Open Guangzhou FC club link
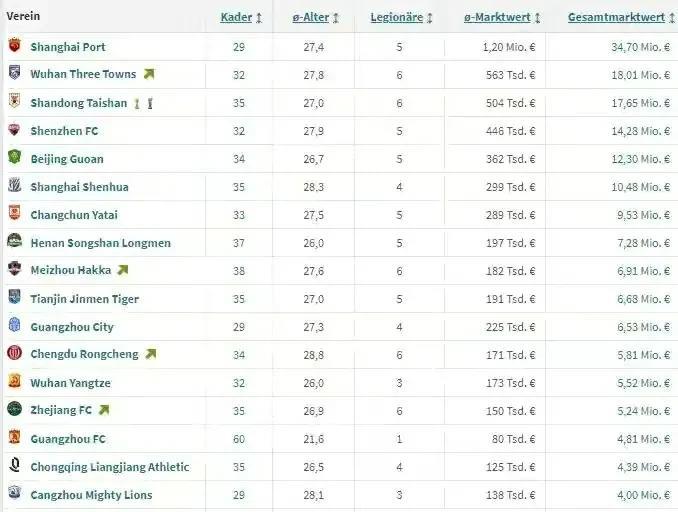 (68, 439)
